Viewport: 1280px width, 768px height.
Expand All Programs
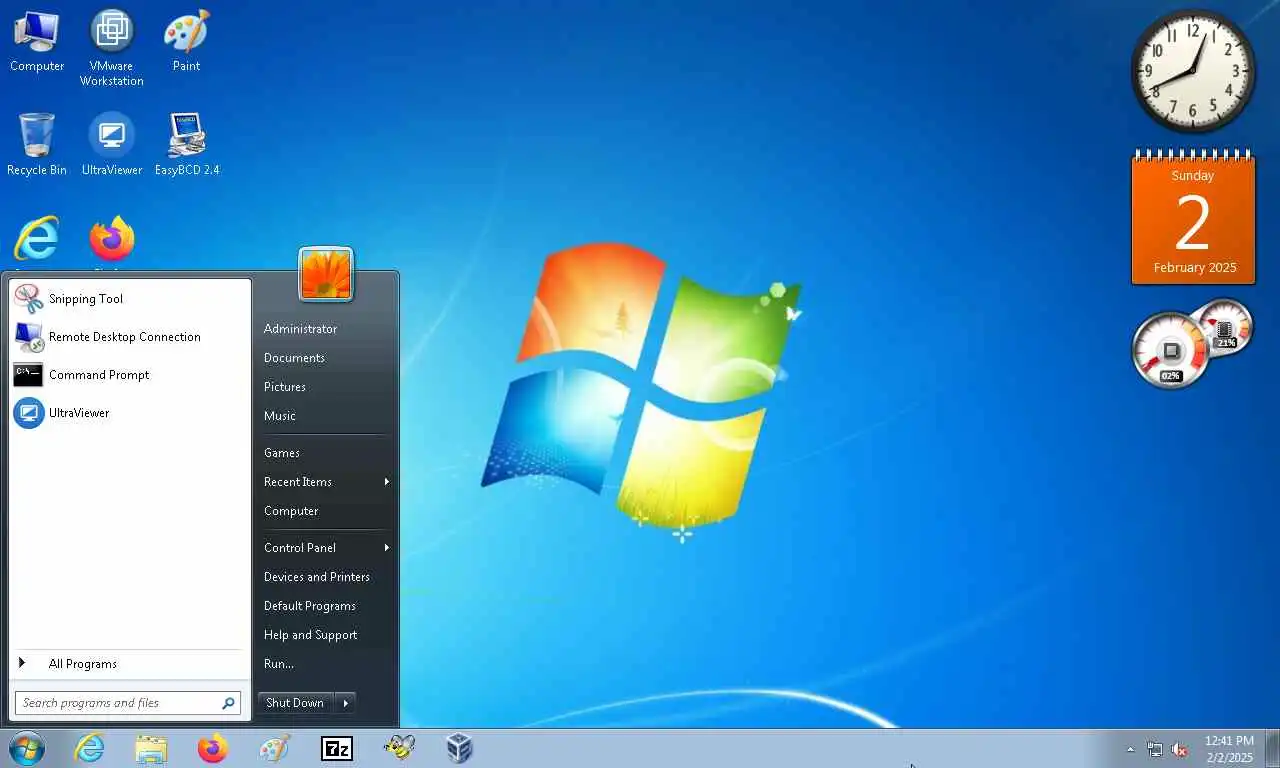tap(130, 664)
